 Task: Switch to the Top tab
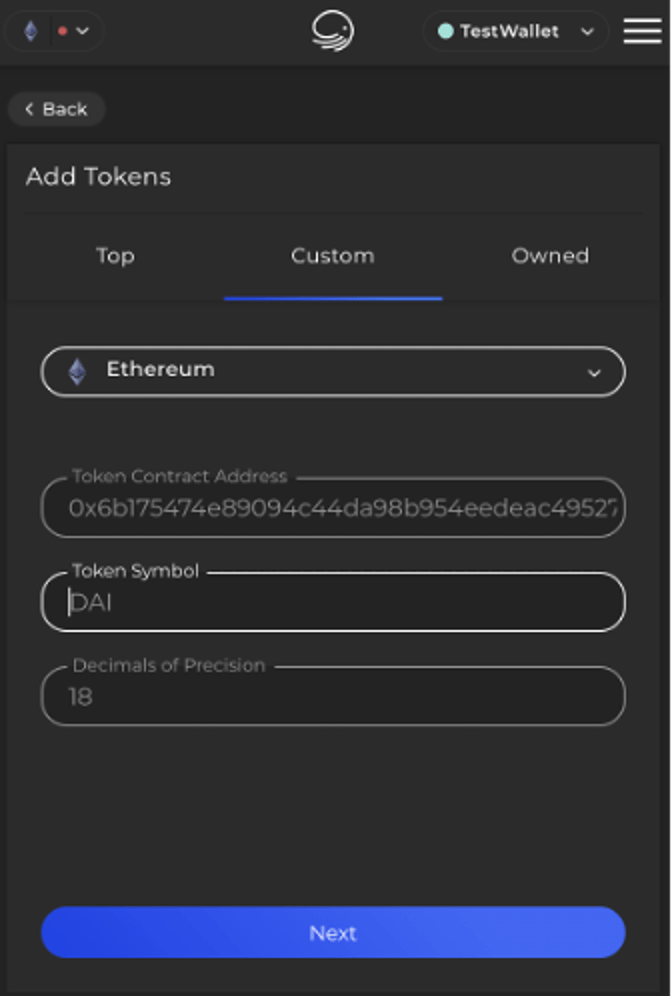pos(114,256)
